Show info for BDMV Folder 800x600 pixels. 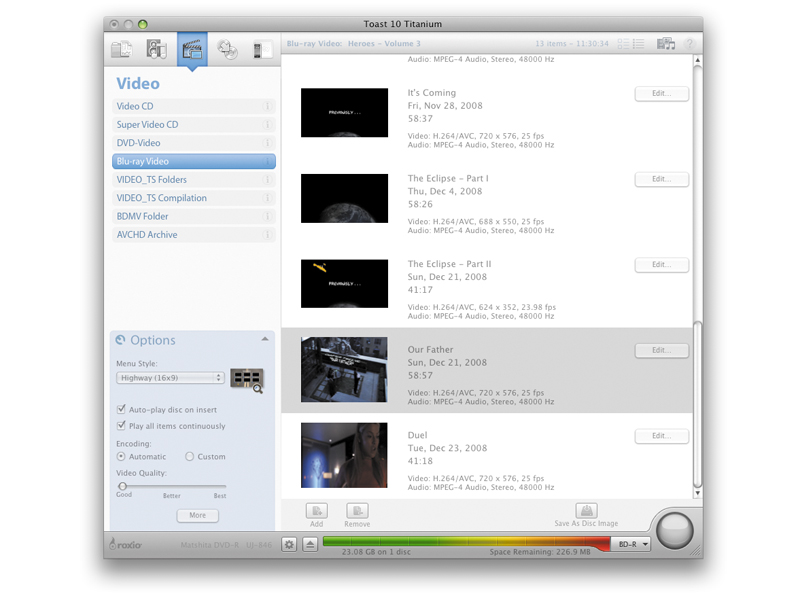266,216
